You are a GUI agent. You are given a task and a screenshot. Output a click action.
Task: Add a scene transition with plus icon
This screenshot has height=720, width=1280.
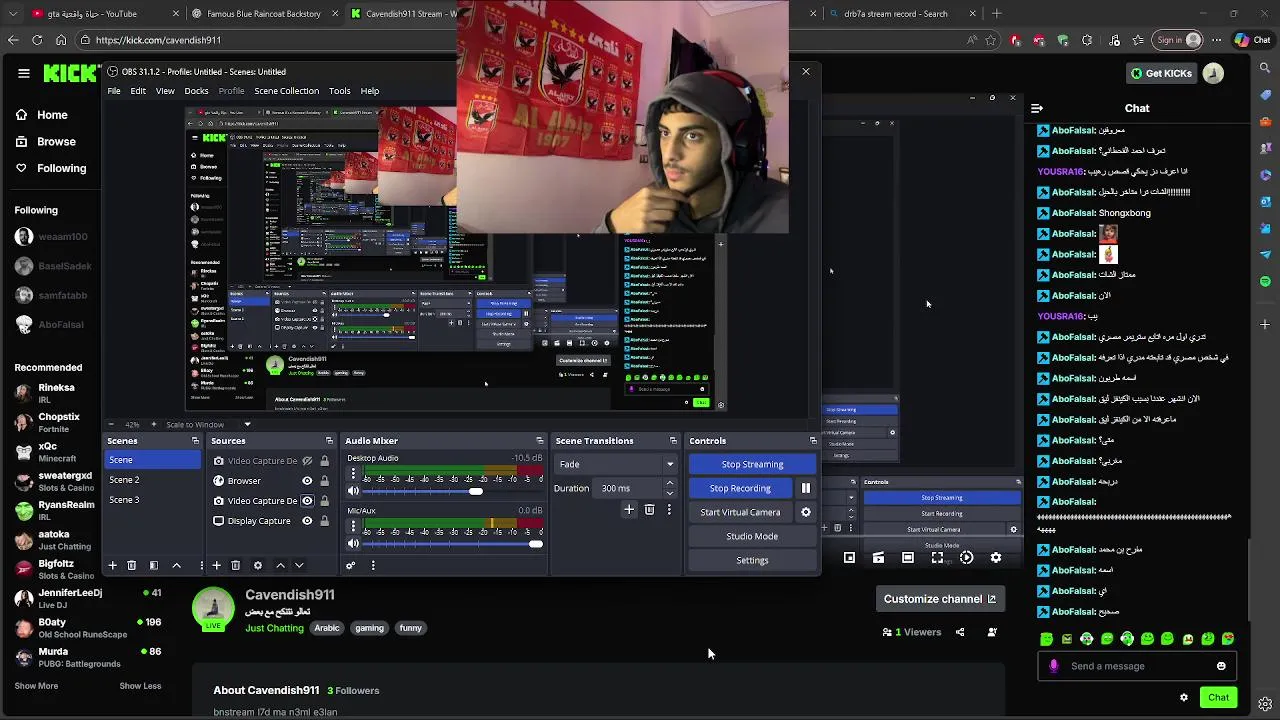(x=629, y=510)
